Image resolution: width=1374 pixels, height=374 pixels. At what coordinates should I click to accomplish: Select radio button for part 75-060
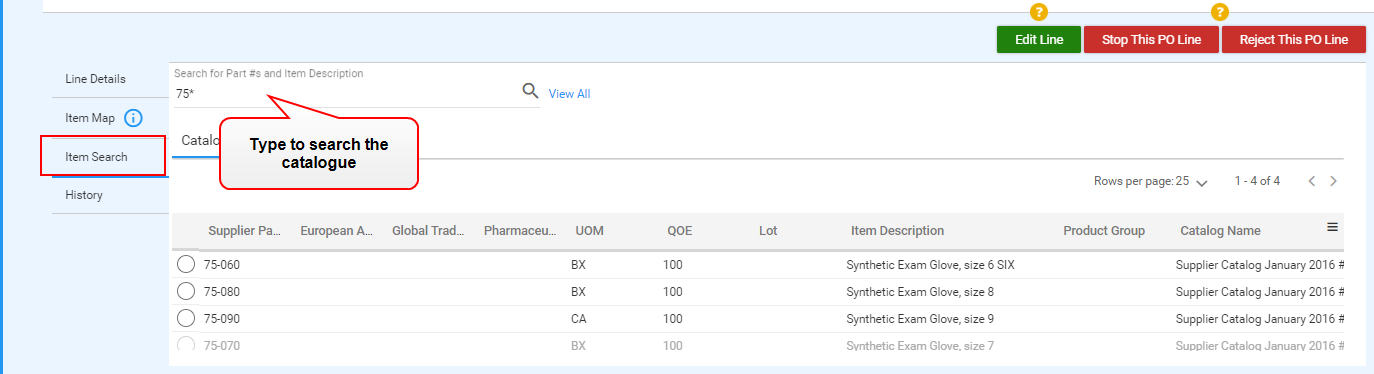(186, 264)
